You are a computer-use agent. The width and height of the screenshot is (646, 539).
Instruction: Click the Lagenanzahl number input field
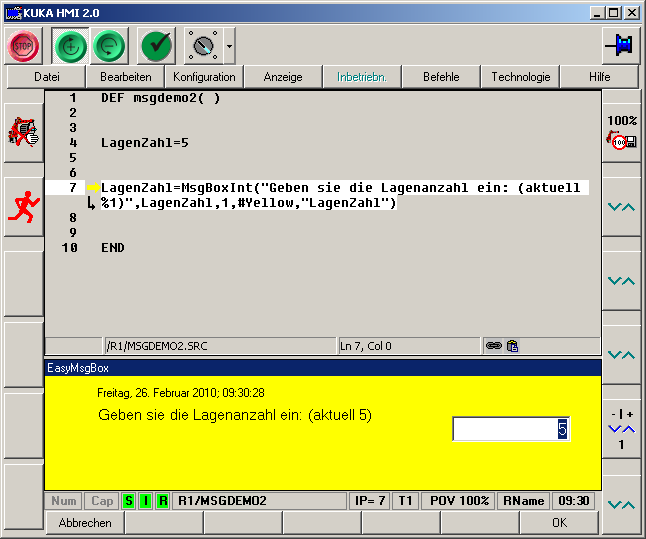(x=511, y=429)
